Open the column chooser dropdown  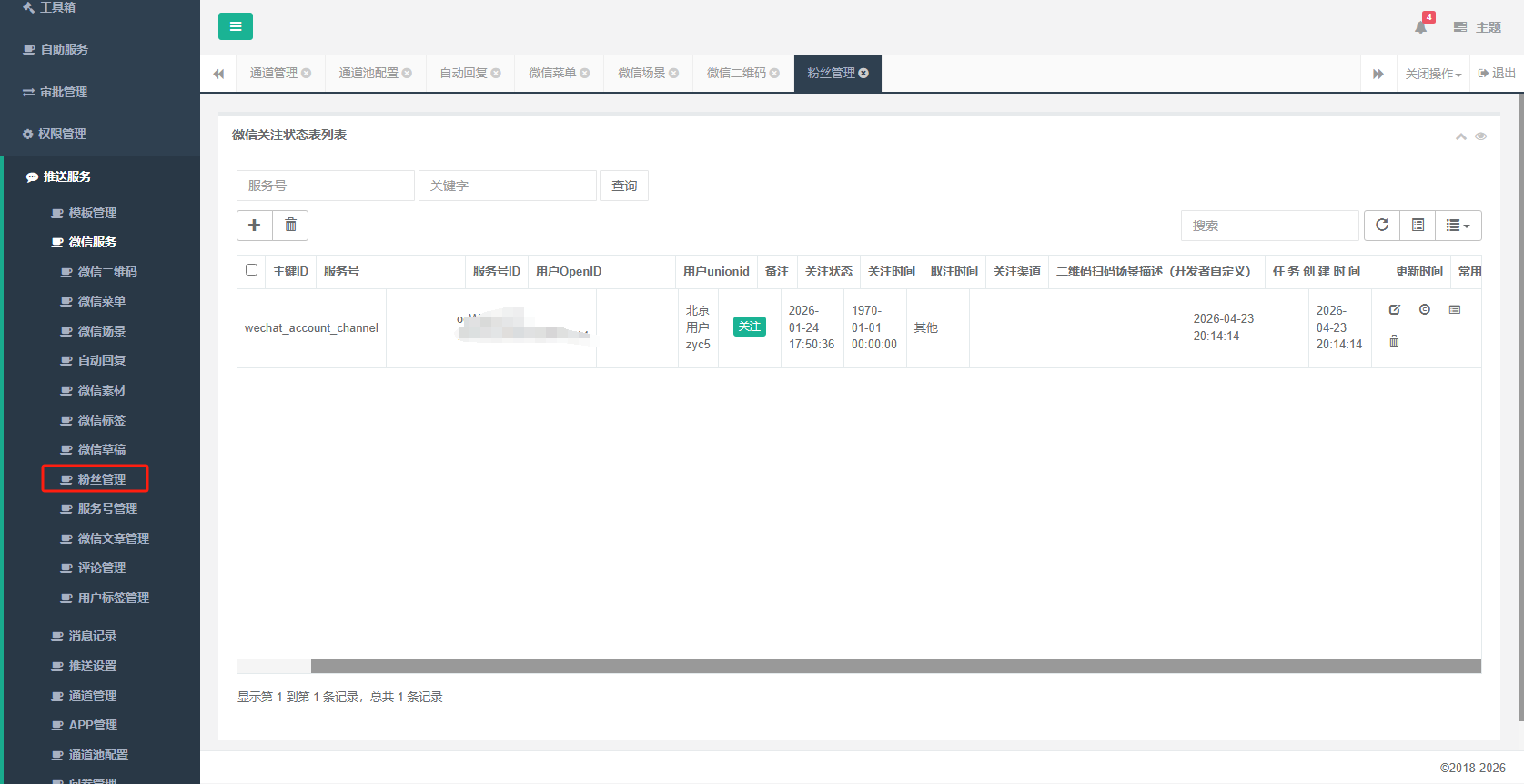(x=1458, y=226)
